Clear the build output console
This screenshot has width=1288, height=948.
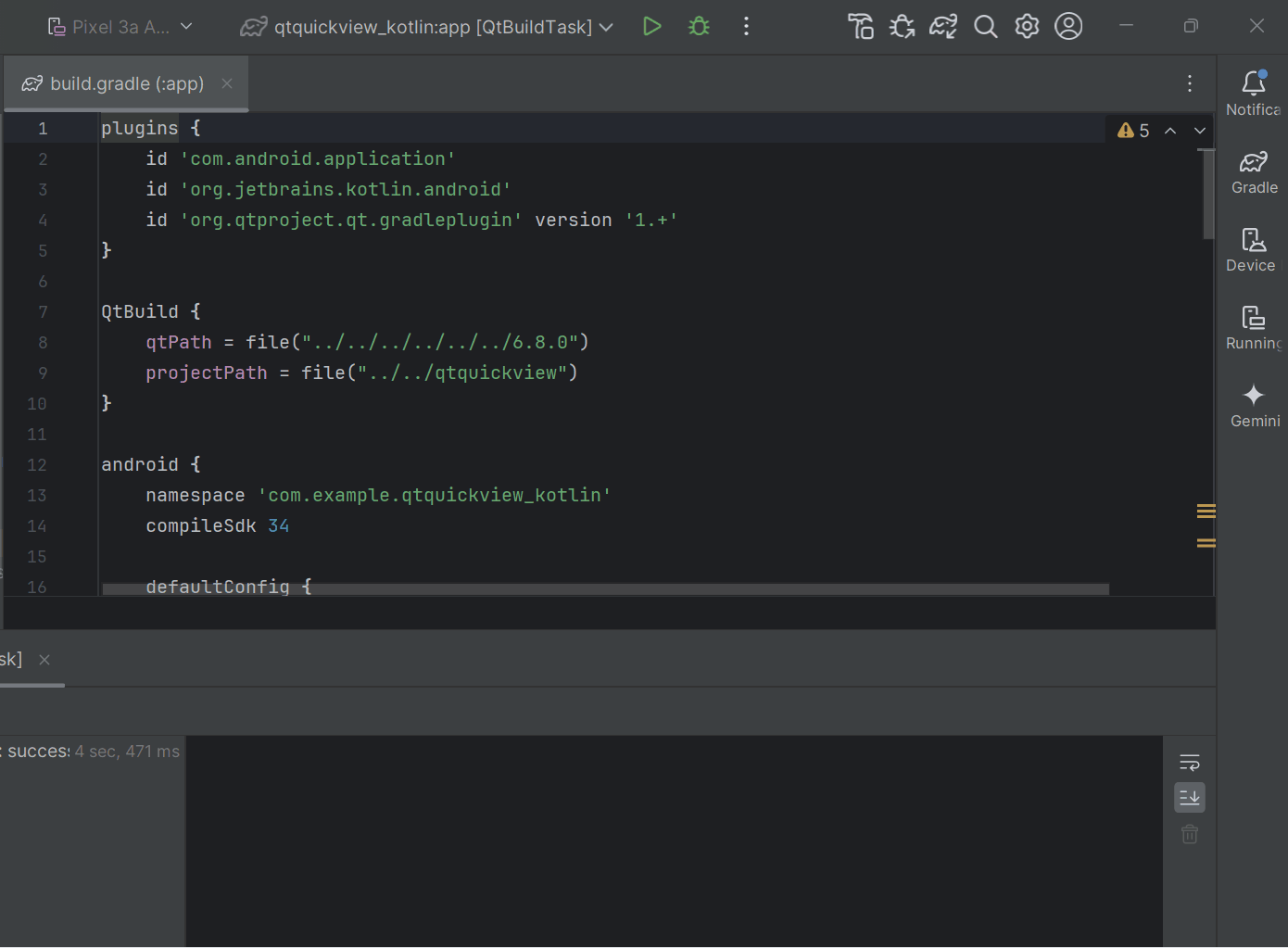(1190, 834)
